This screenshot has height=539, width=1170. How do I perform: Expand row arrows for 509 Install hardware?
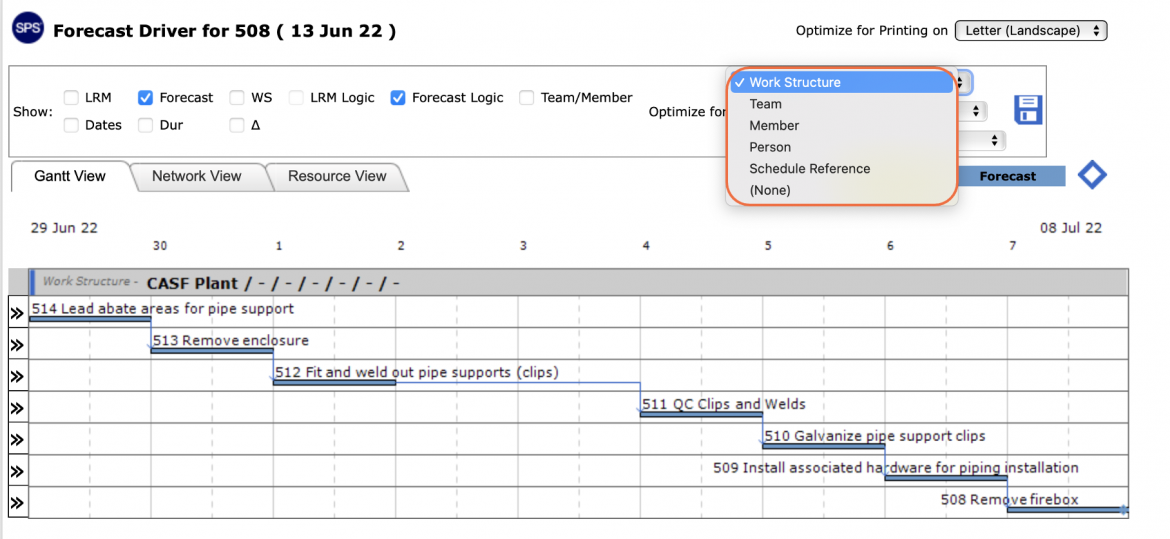[x=17, y=471]
